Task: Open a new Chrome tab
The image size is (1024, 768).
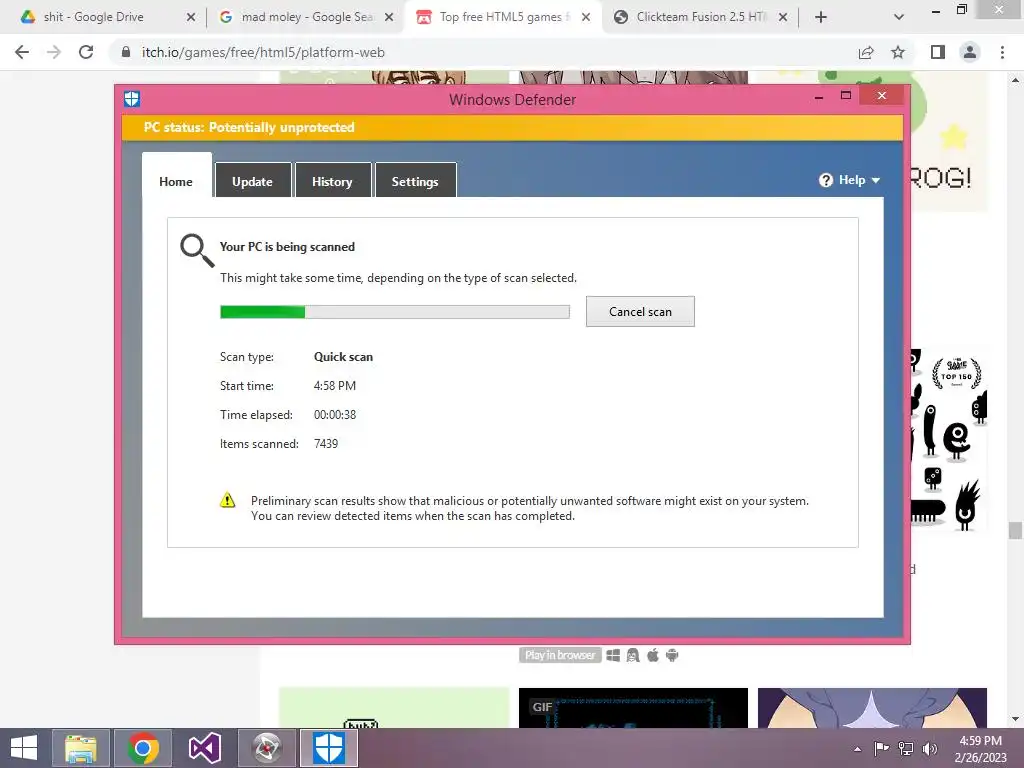Action: coord(821,18)
